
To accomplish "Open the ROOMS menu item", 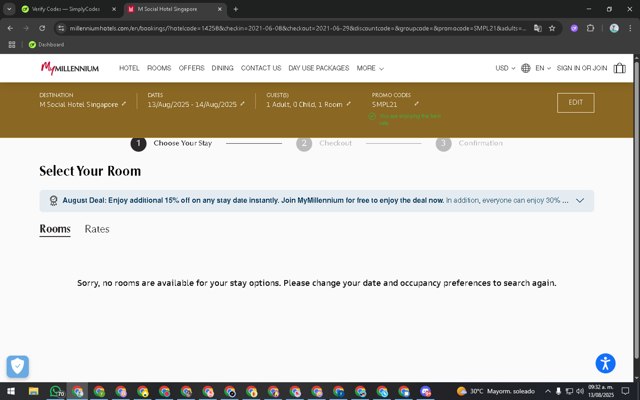I will click(159, 68).
